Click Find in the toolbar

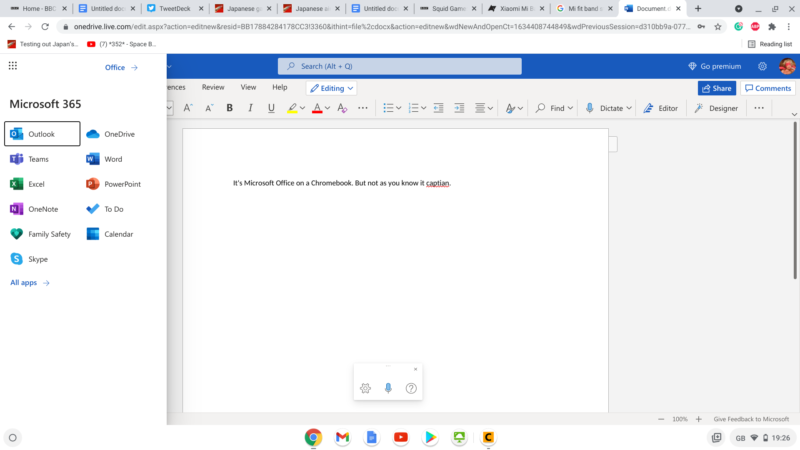(x=549, y=108)
